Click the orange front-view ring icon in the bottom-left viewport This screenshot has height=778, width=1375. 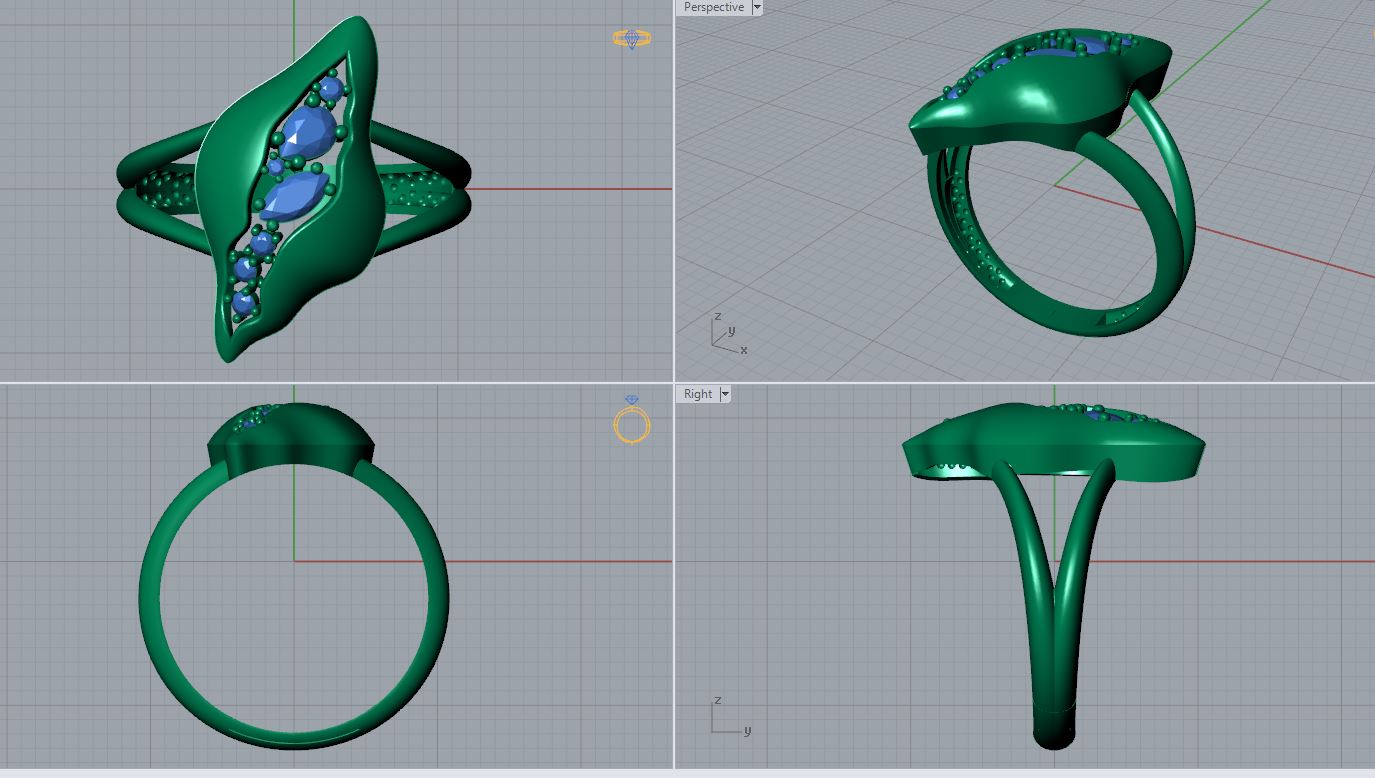tap(631, 423)
